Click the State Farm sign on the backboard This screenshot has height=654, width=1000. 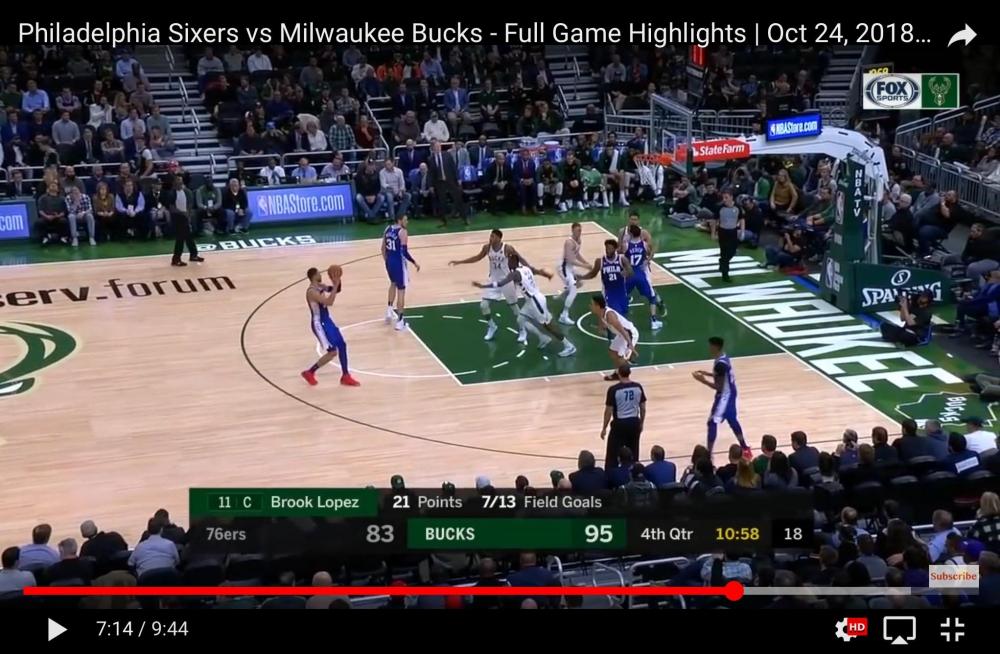pyautogui.click(x=719, y=151)
